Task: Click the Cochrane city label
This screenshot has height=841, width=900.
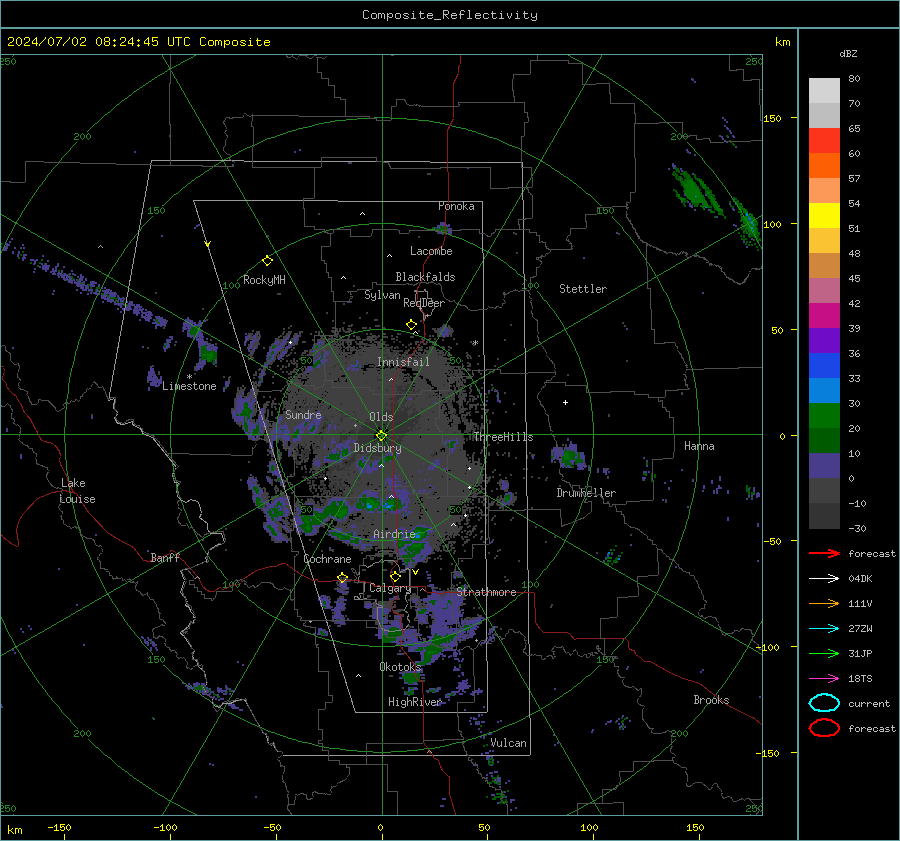Action: tap(327, 559)
